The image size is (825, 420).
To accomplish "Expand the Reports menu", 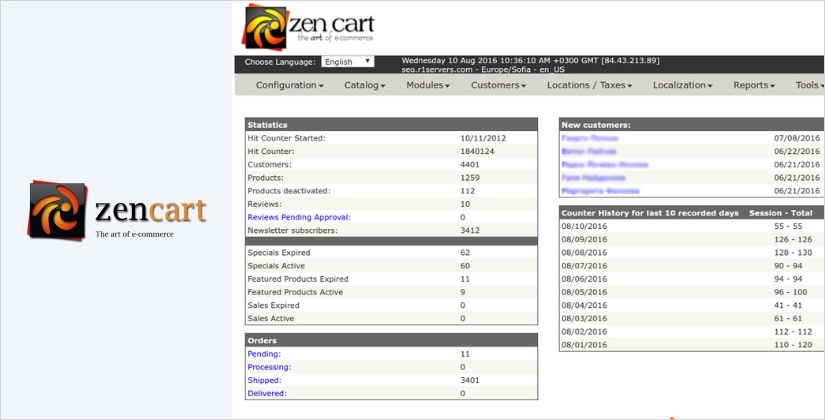I will point(753,86).
